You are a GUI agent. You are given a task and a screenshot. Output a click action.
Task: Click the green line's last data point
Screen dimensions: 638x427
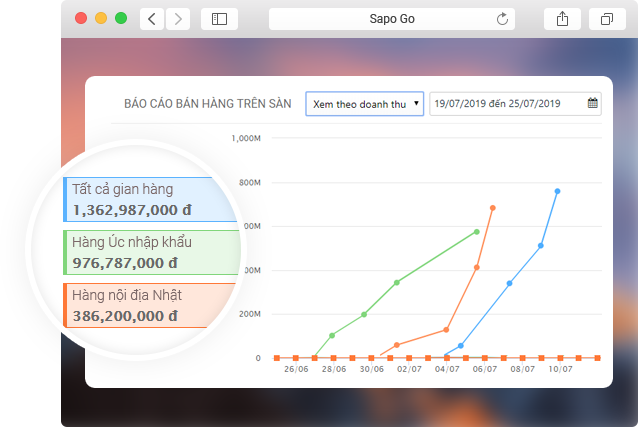(x=476, y=232)
